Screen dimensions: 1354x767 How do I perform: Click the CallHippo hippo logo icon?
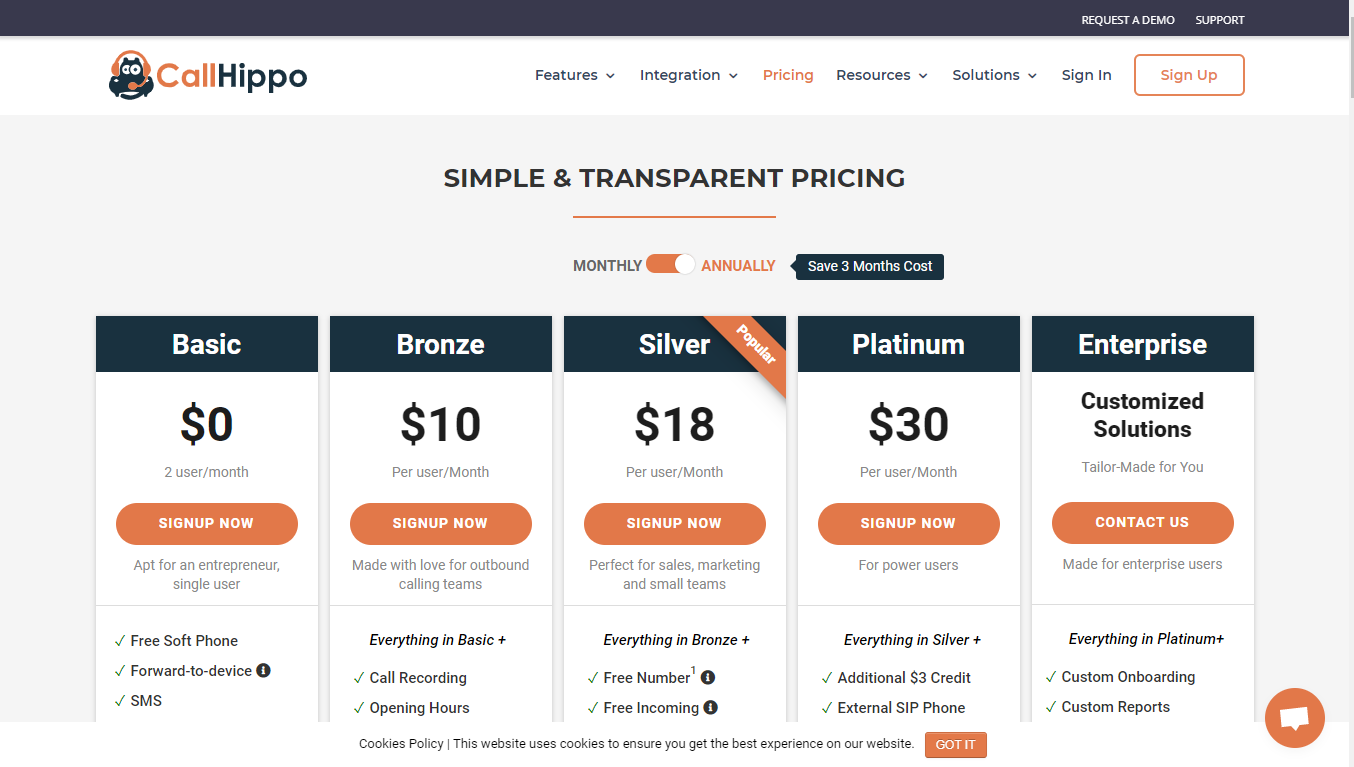(130, 75)
